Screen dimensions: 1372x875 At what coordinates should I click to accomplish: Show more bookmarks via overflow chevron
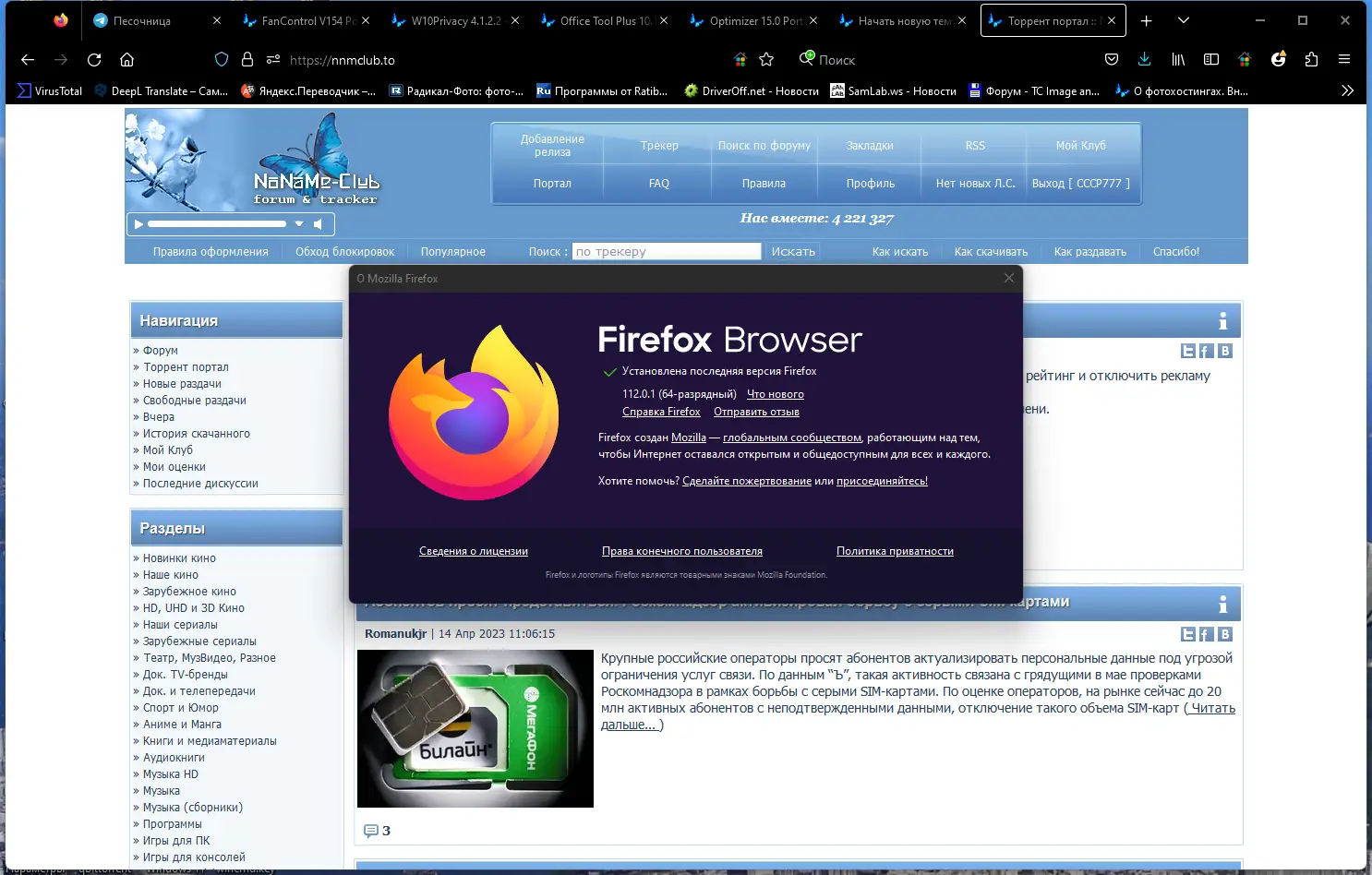(x=1347, y=91)
